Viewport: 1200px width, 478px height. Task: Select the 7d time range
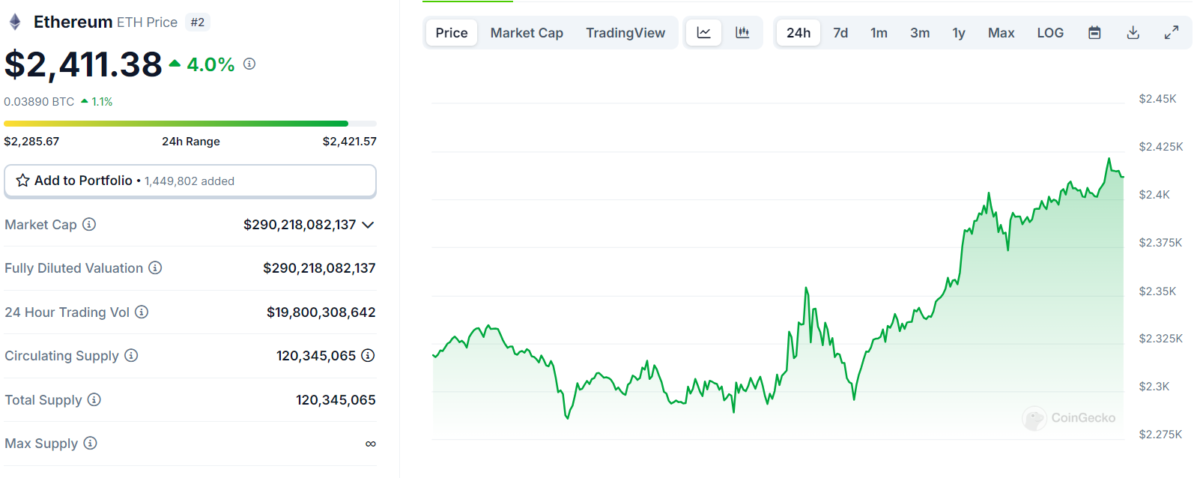pos(840,33)
